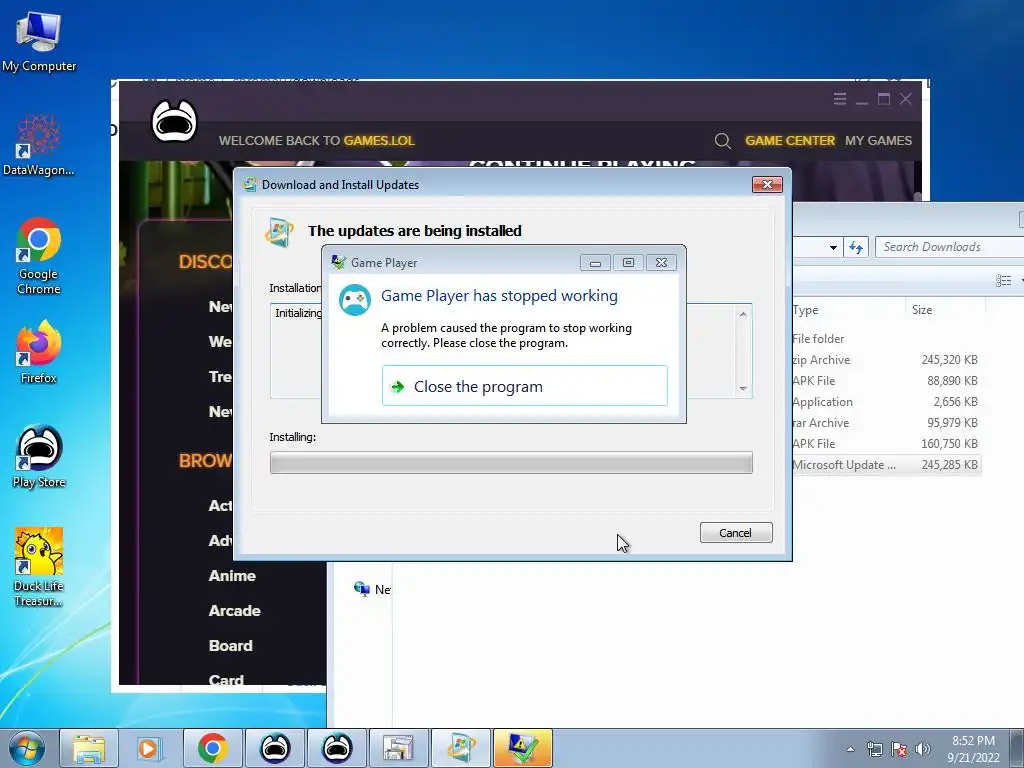
Task: Open search in Games.lol window
Action: click(x=722, y=140)
